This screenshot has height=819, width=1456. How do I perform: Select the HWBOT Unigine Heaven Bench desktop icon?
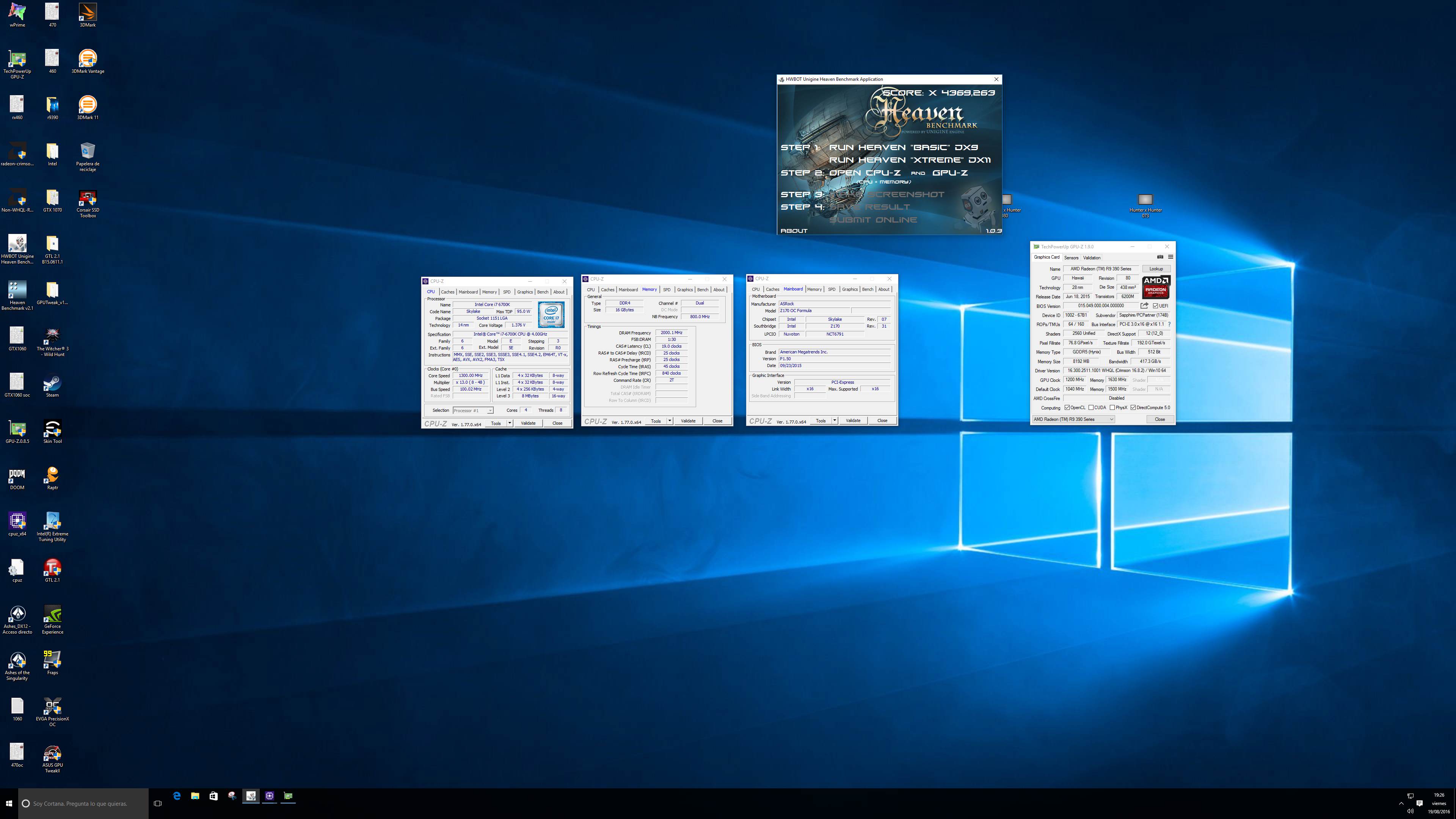(17, 249)
